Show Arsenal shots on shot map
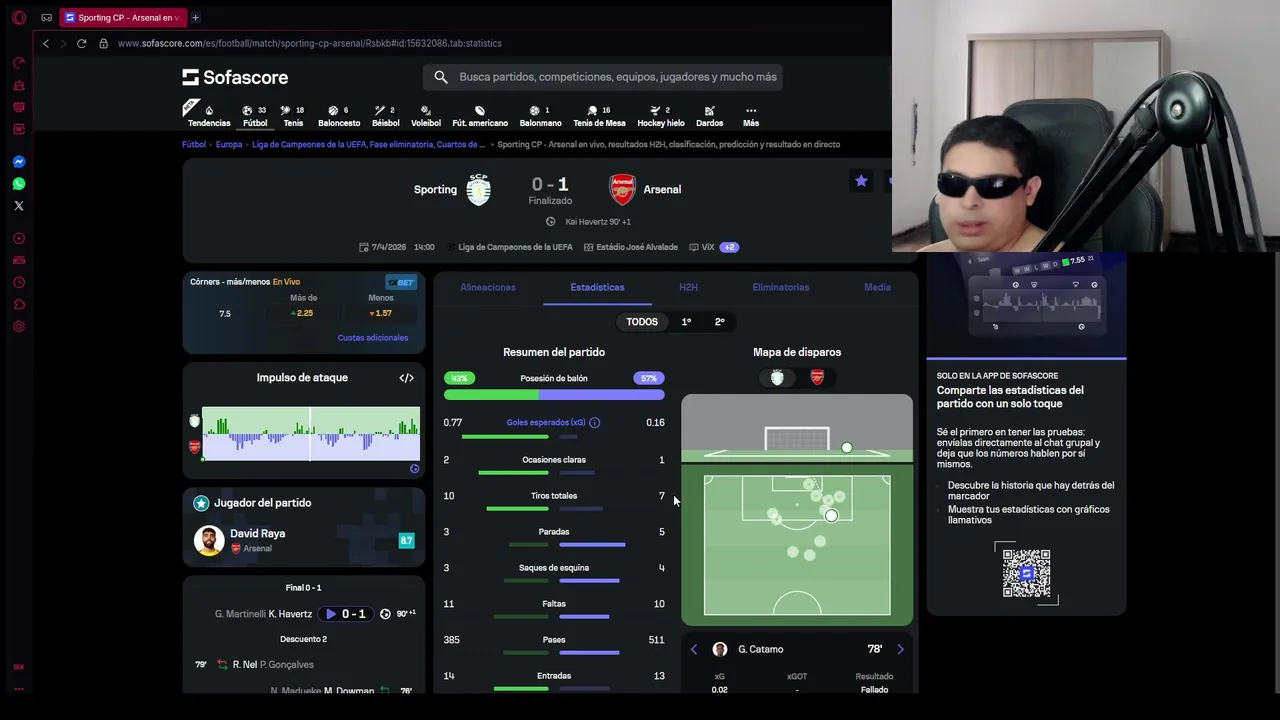Screen dimensions: 1280x720 [x=817, y=377]
